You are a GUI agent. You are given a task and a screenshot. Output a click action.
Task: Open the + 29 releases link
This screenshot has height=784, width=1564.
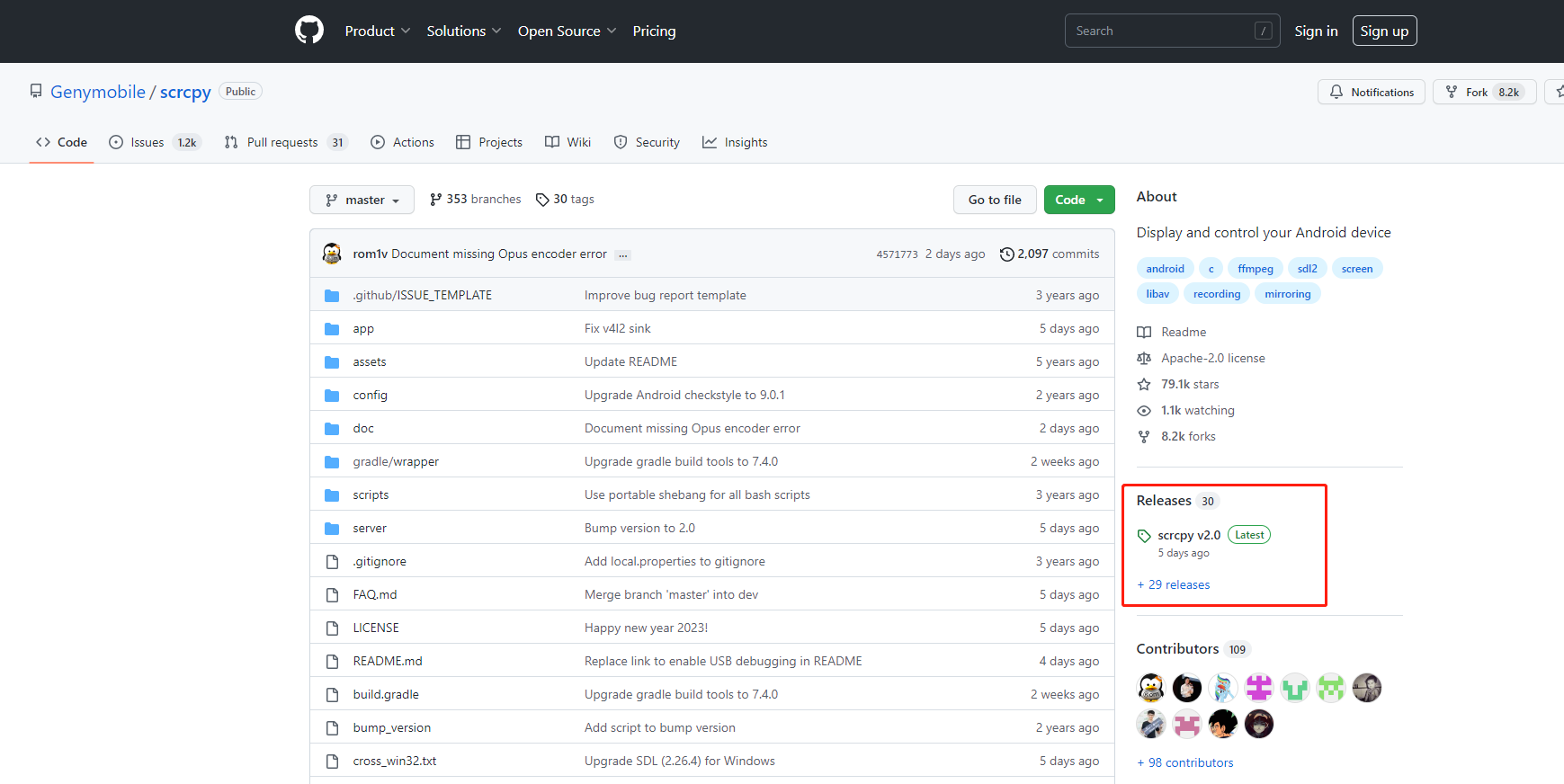(1174, 585)
